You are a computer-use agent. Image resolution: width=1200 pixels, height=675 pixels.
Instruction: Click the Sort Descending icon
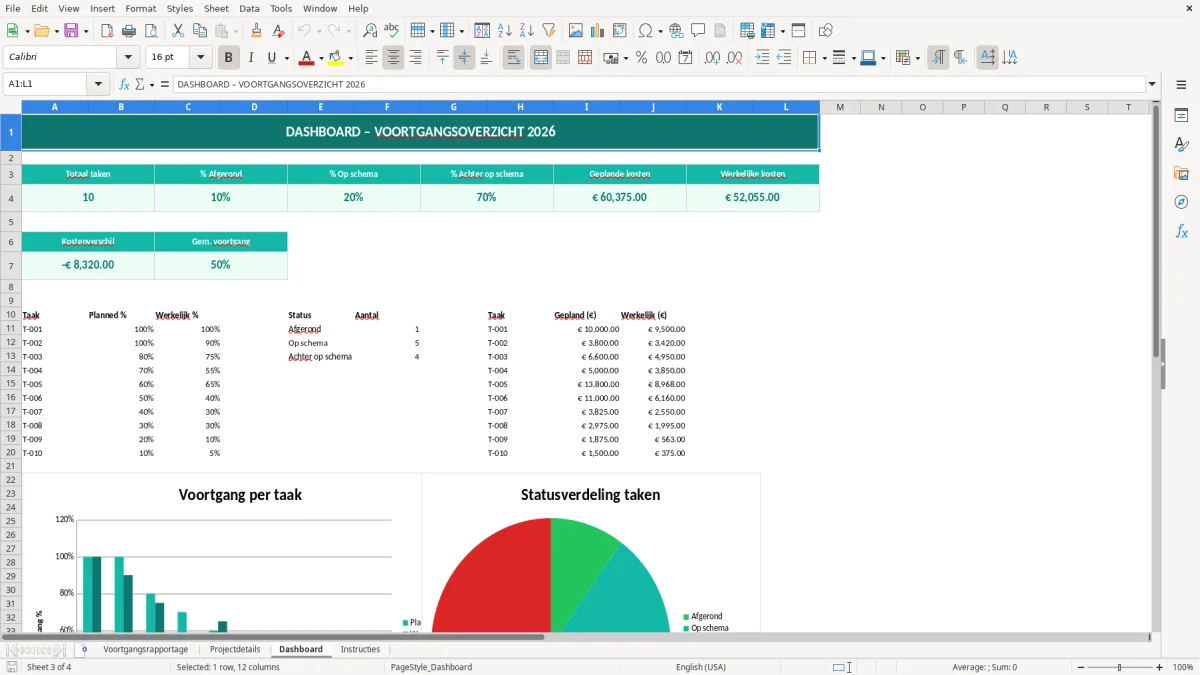pos(527,31)
